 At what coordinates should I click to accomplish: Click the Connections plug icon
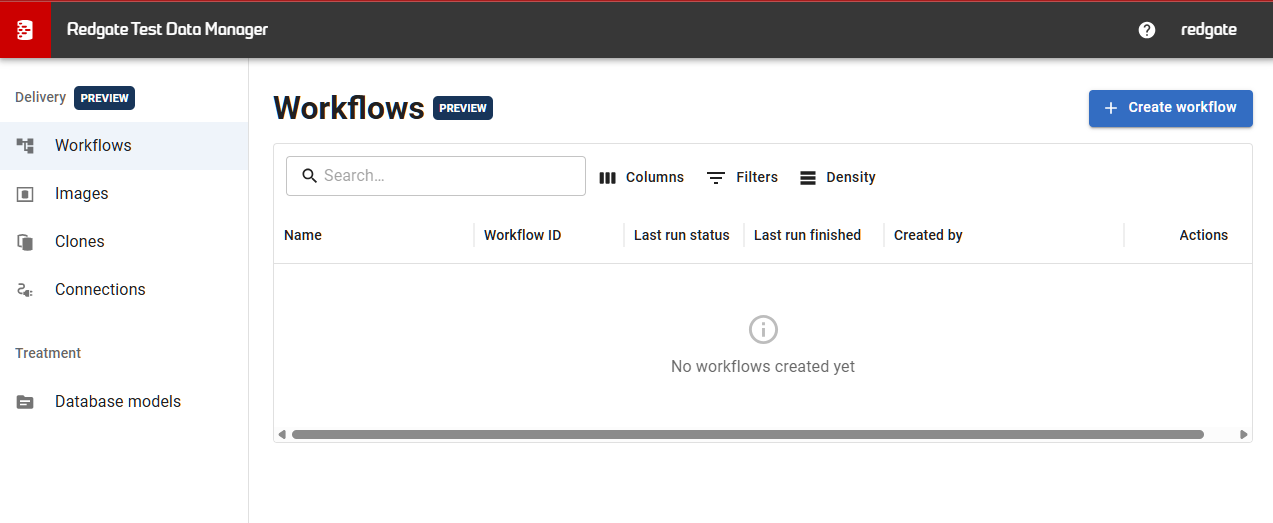click(x=26, y=290)
